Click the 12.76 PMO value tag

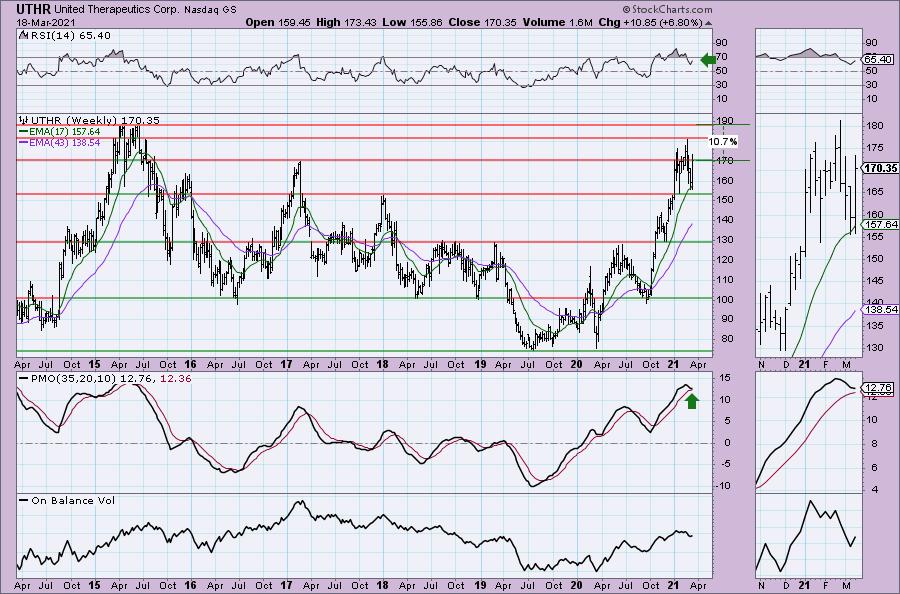tap(878, 388)
